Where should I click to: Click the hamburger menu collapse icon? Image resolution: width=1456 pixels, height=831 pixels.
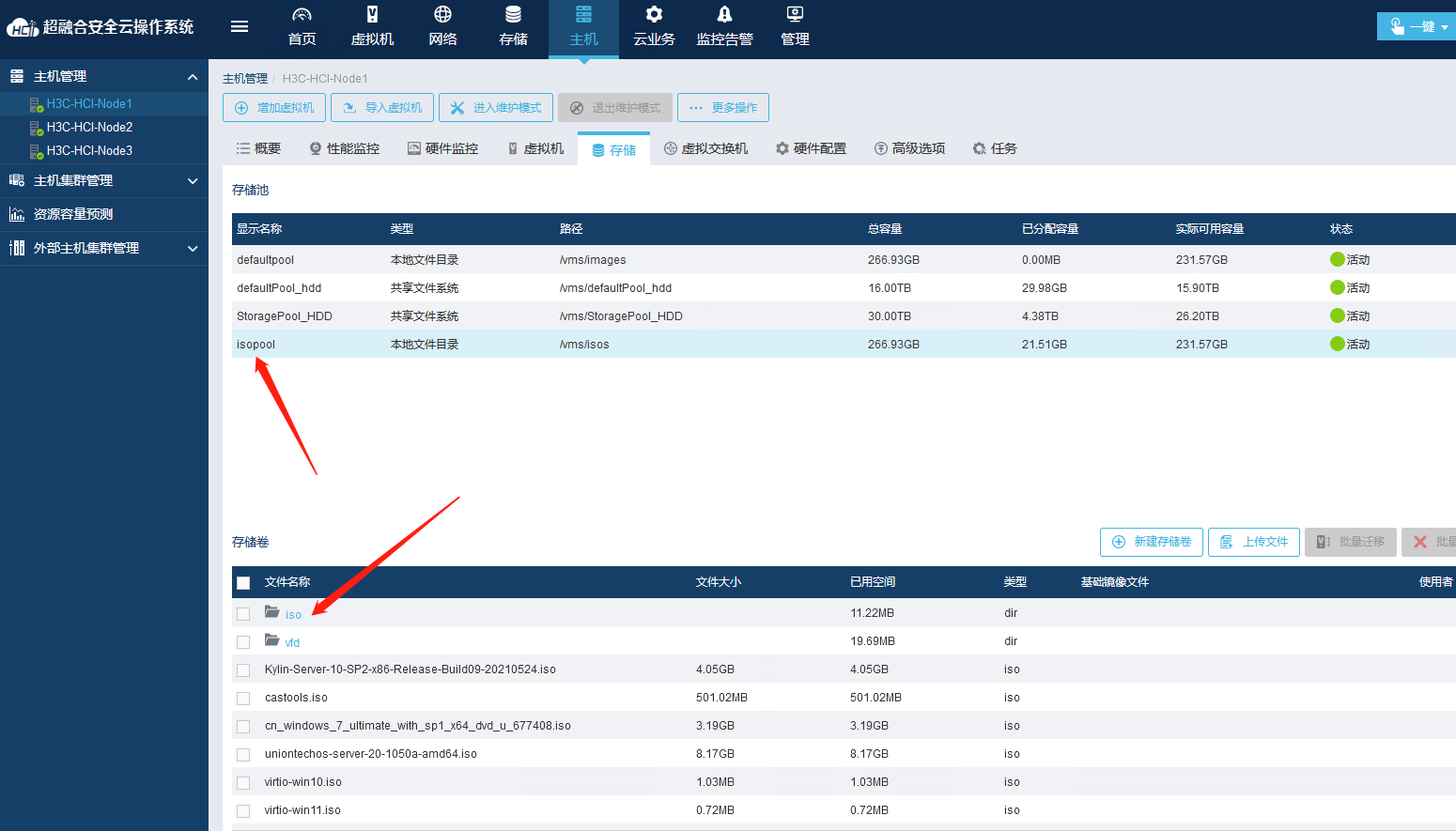tap(240, 26)
